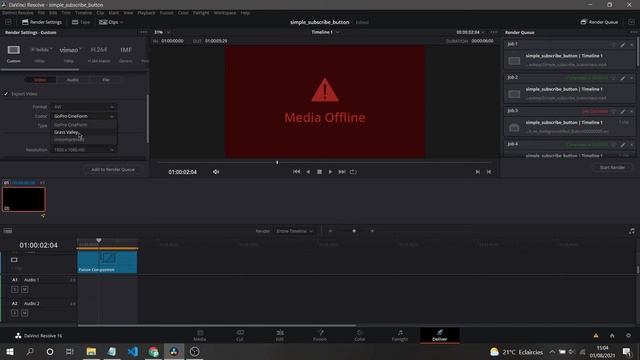Toggle Export Video checkbox

point(6,94)
